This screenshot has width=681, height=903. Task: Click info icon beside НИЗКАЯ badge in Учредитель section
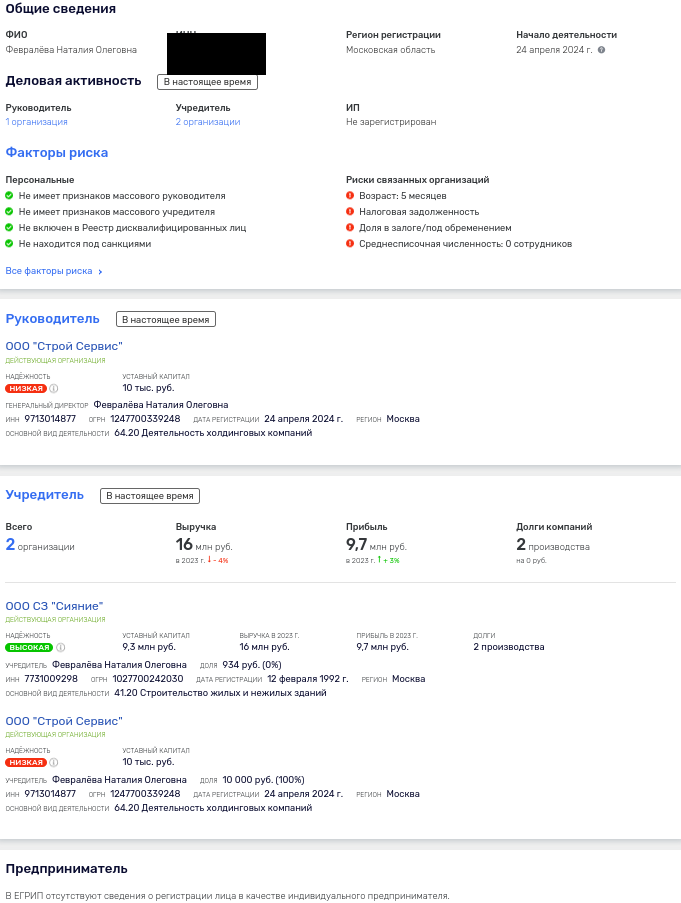[54, 762]
